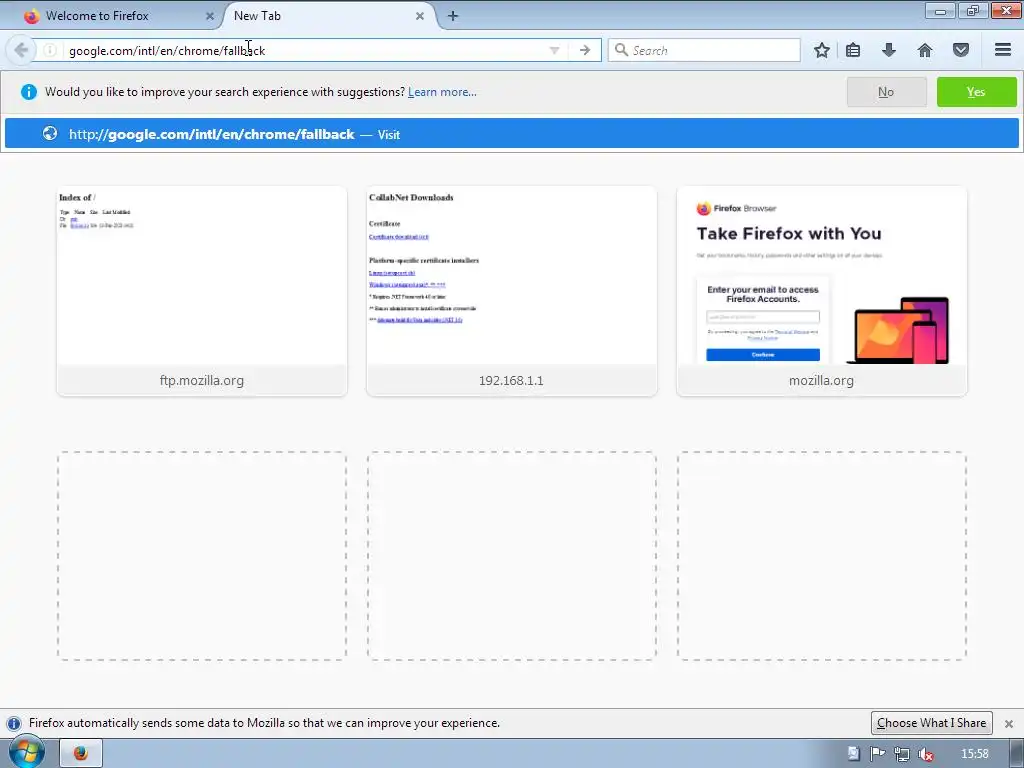Click the suggestions prompt info icon
The height and width of the screenshot is (768, 1024).
tap(29, 92)
